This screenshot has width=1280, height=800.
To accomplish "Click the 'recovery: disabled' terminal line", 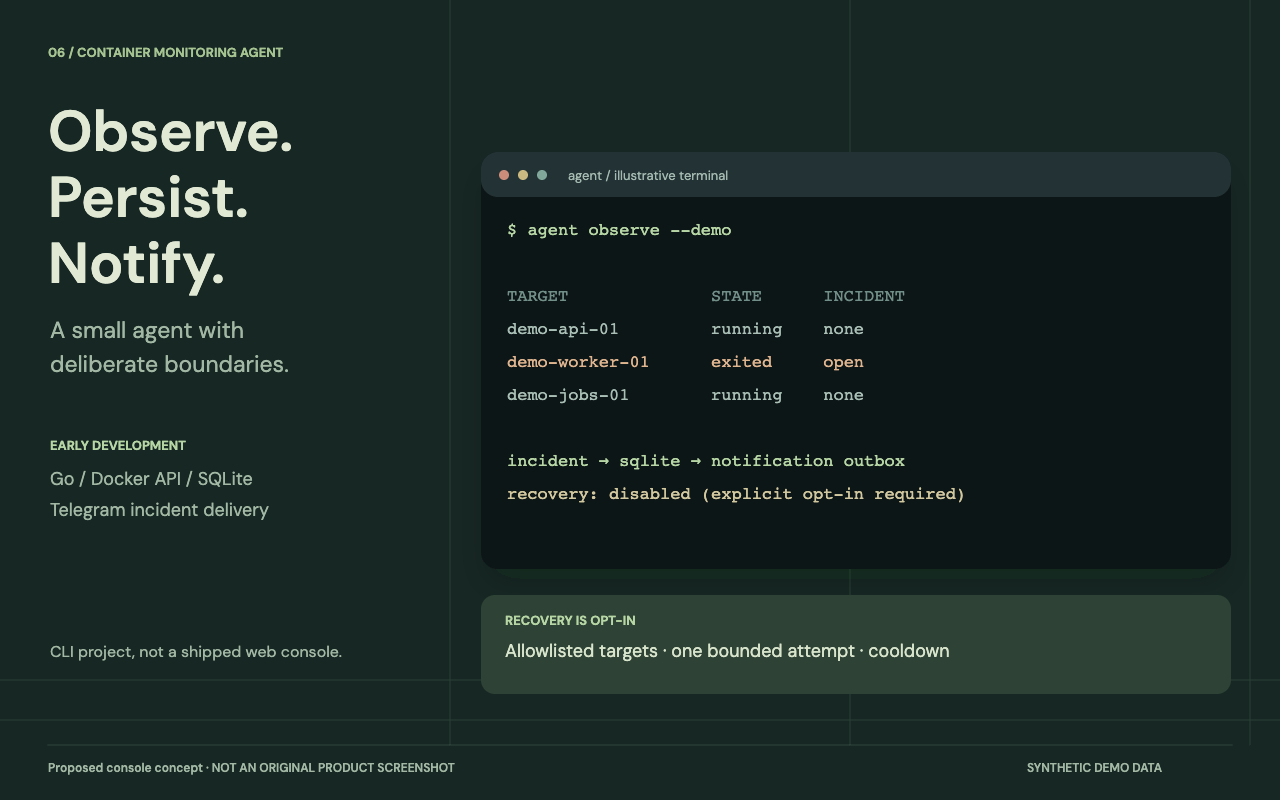I will (x=736, y=494).
